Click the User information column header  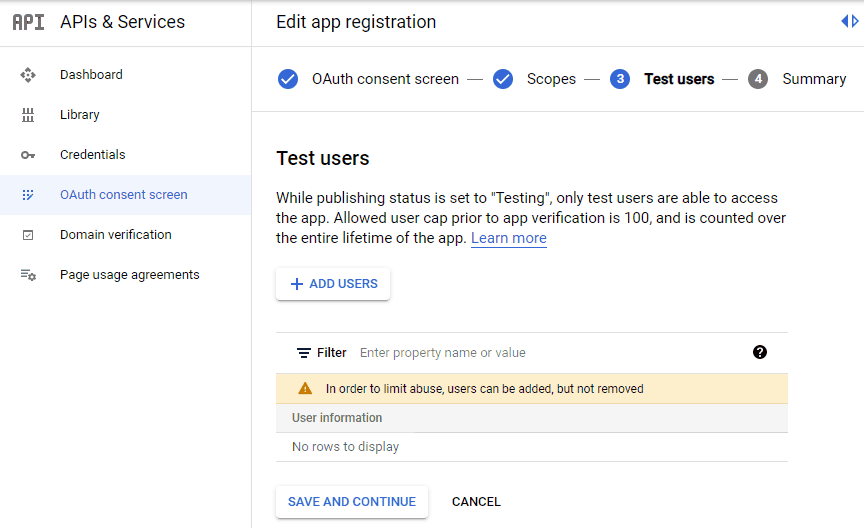pos(337,418)
